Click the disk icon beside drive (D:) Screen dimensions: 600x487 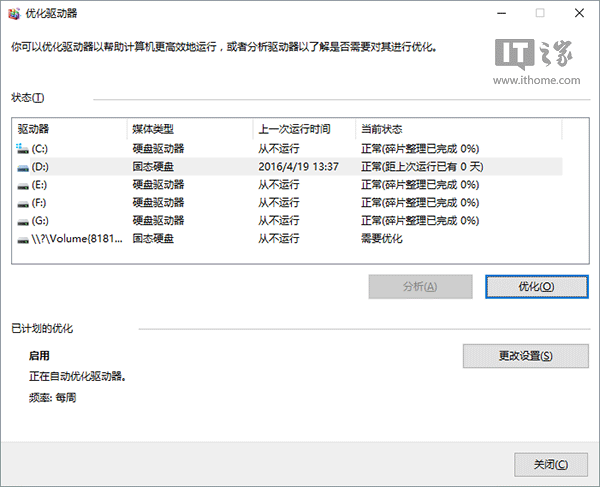[x=23, y=166]
